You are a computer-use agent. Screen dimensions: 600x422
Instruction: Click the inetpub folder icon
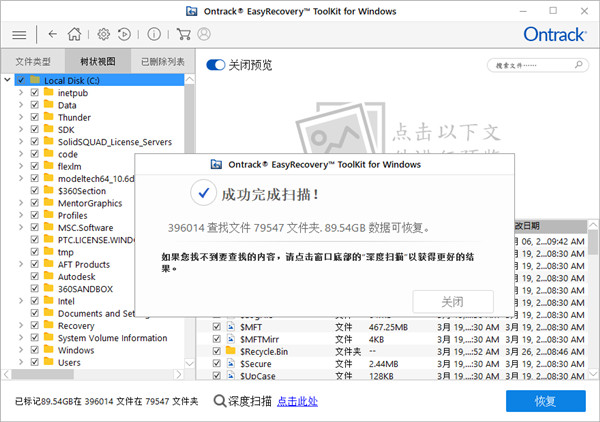tap(49, 92)
